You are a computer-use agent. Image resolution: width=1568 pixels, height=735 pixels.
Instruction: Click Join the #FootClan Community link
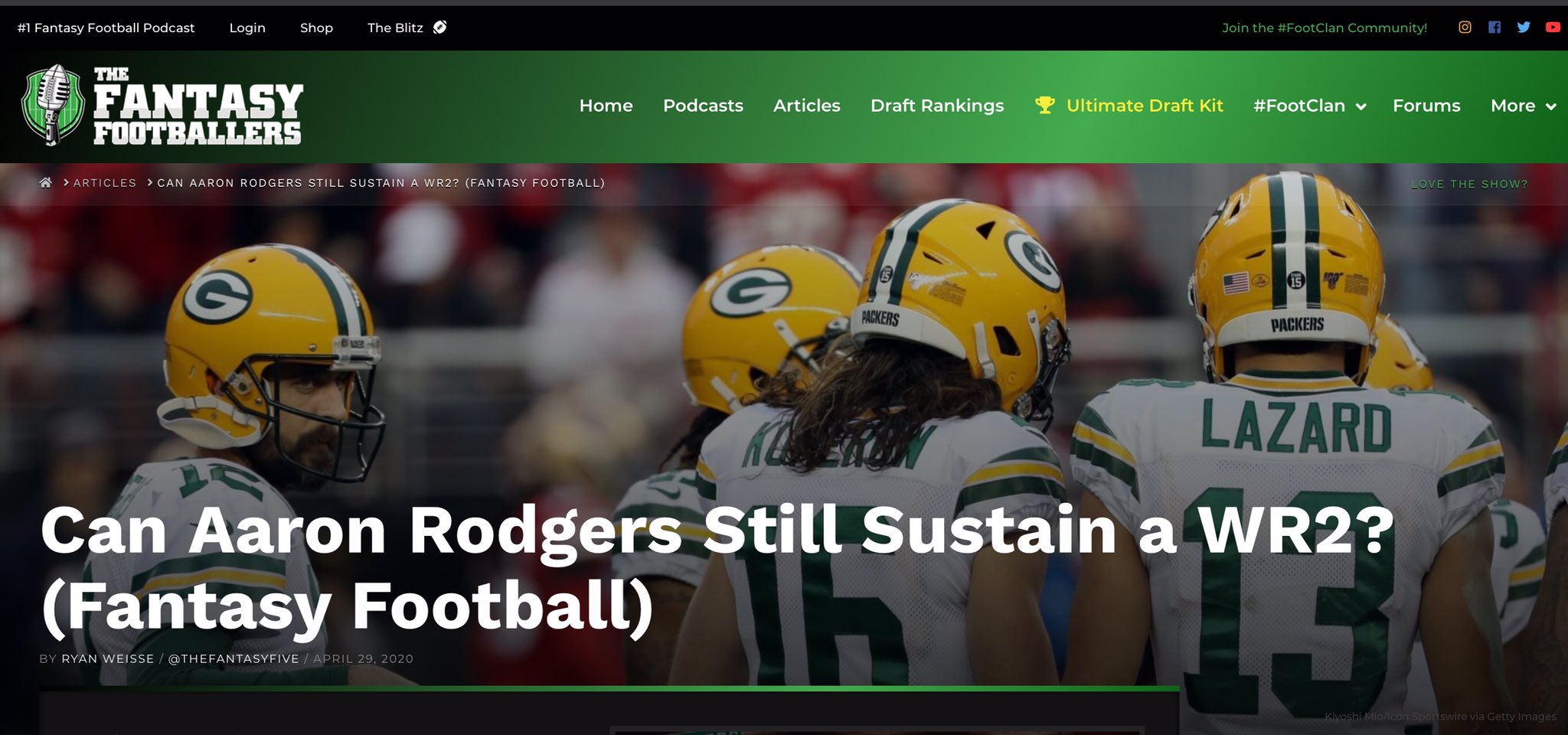(1325, 28)
